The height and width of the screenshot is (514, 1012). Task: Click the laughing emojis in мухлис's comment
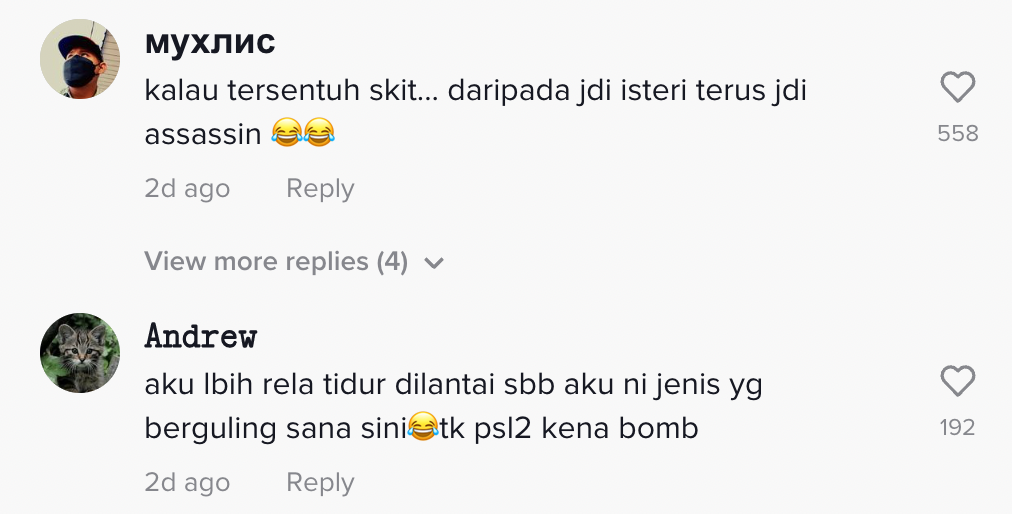coord(303,134)
